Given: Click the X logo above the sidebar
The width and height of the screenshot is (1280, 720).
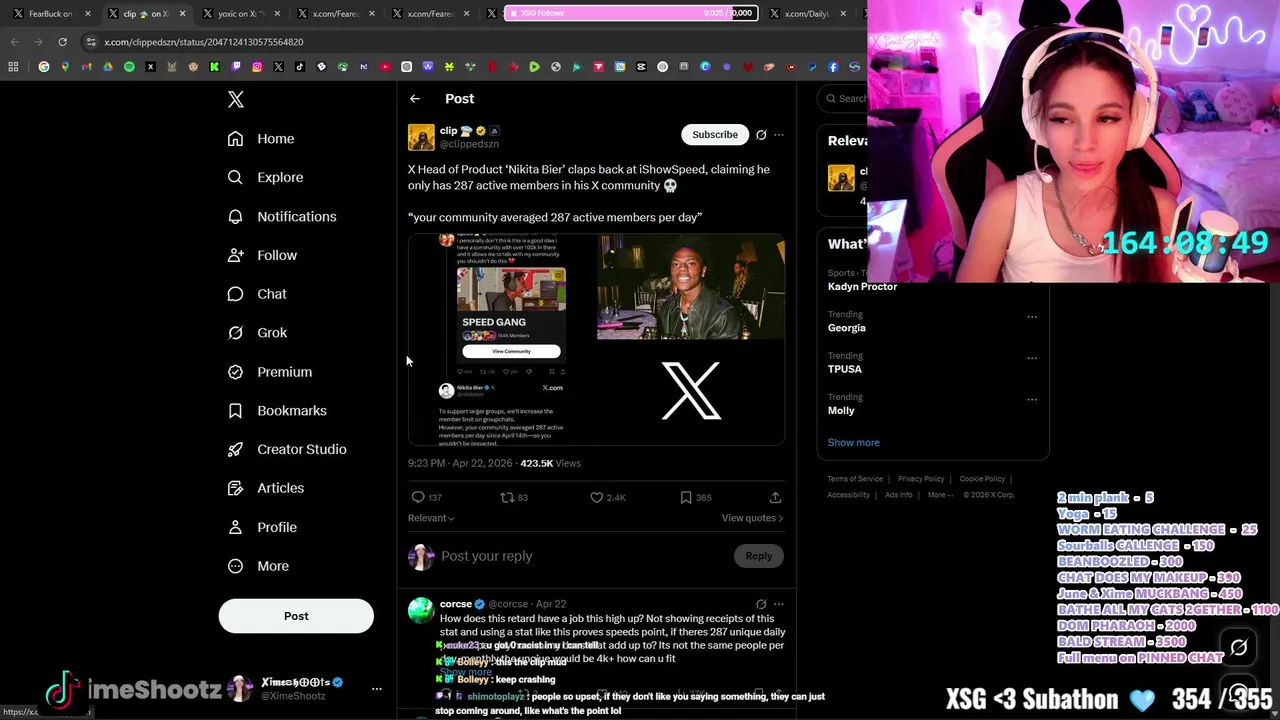Looking at the screenshot, I should (x=236, y=99).
